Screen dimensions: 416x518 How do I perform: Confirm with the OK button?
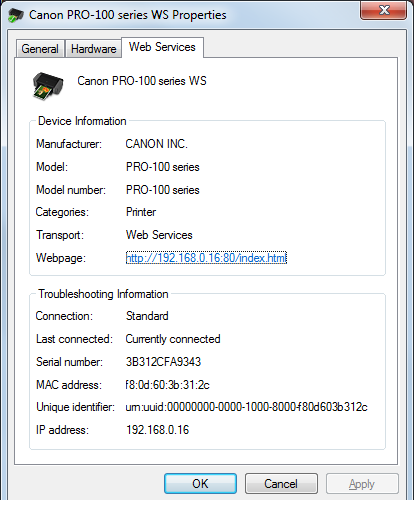[200, 484]
